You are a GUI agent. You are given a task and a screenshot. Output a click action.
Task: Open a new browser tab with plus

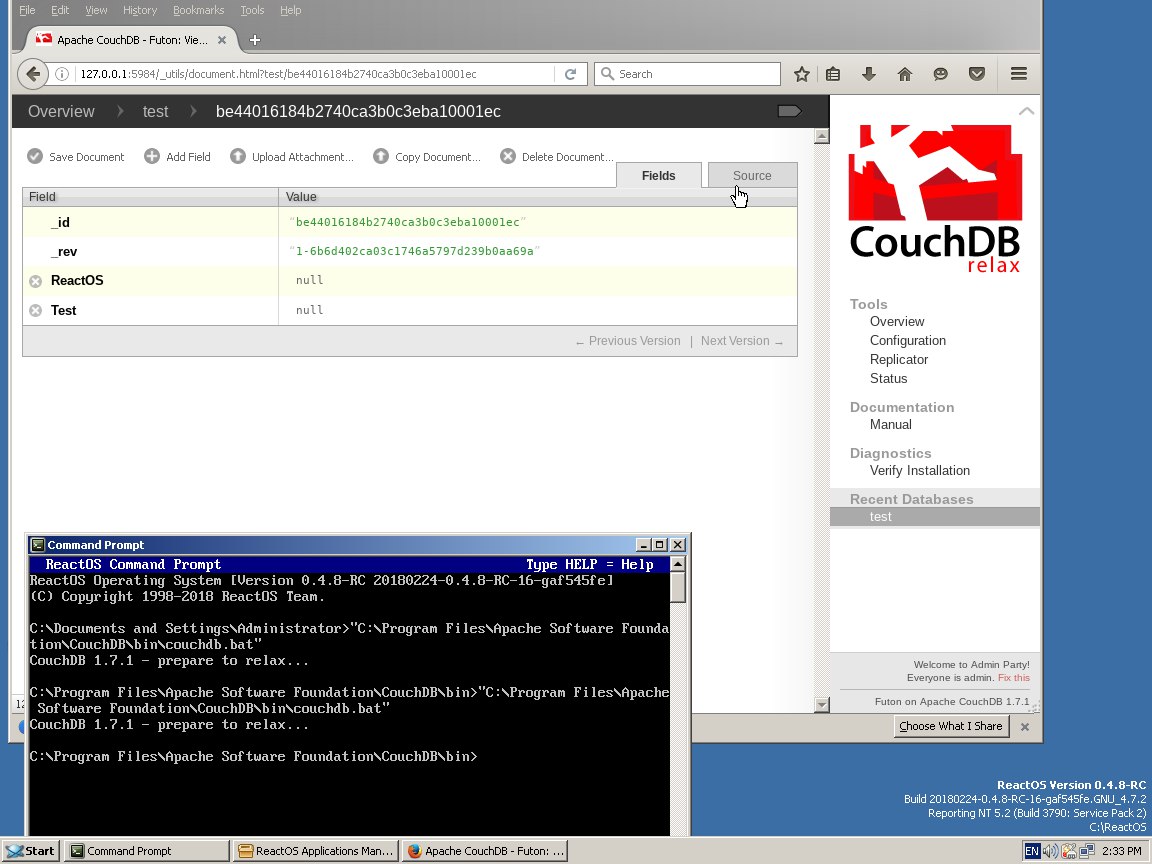coord(255,40)
